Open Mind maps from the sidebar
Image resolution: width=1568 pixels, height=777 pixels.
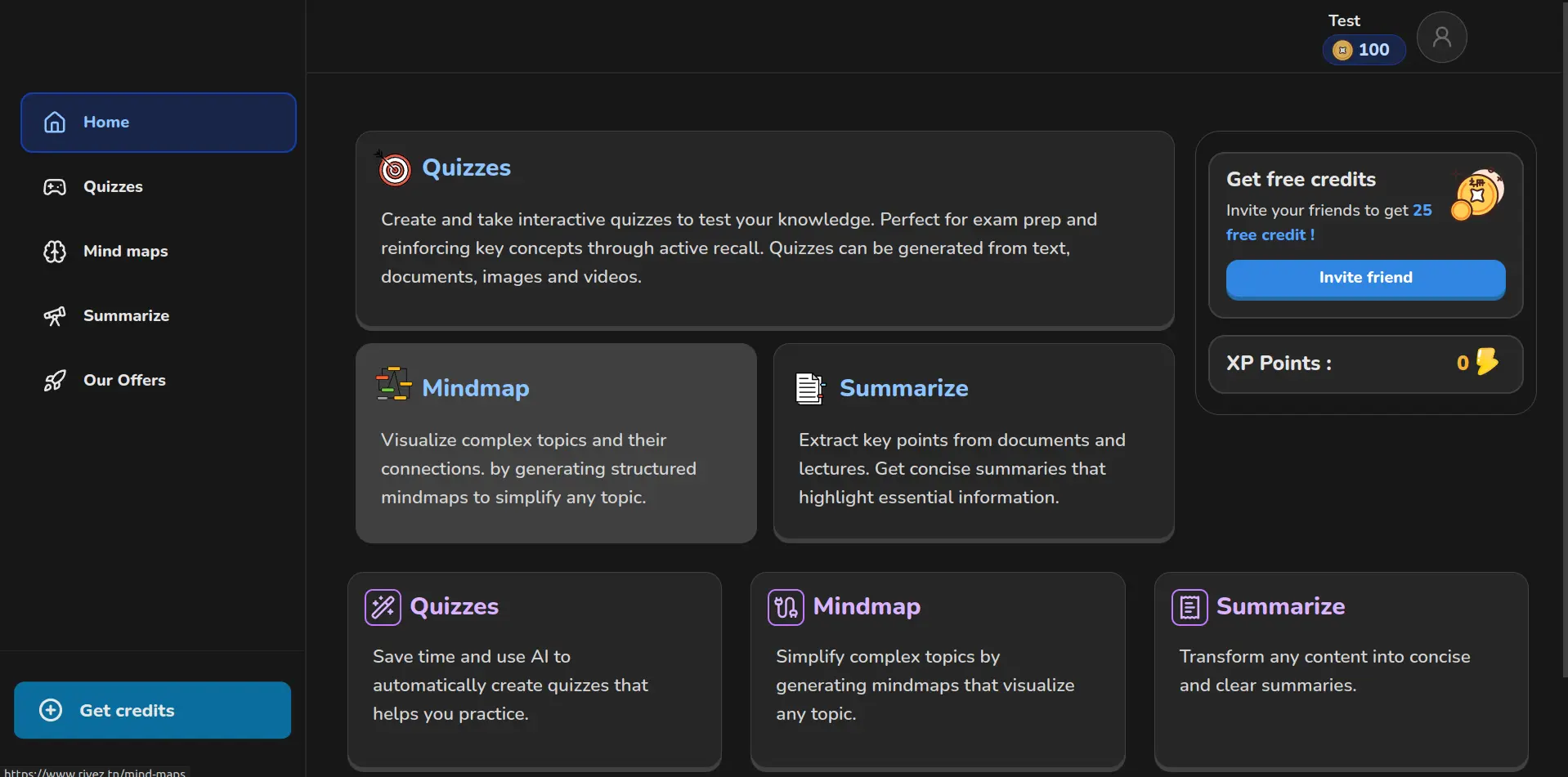pos(125,252)
